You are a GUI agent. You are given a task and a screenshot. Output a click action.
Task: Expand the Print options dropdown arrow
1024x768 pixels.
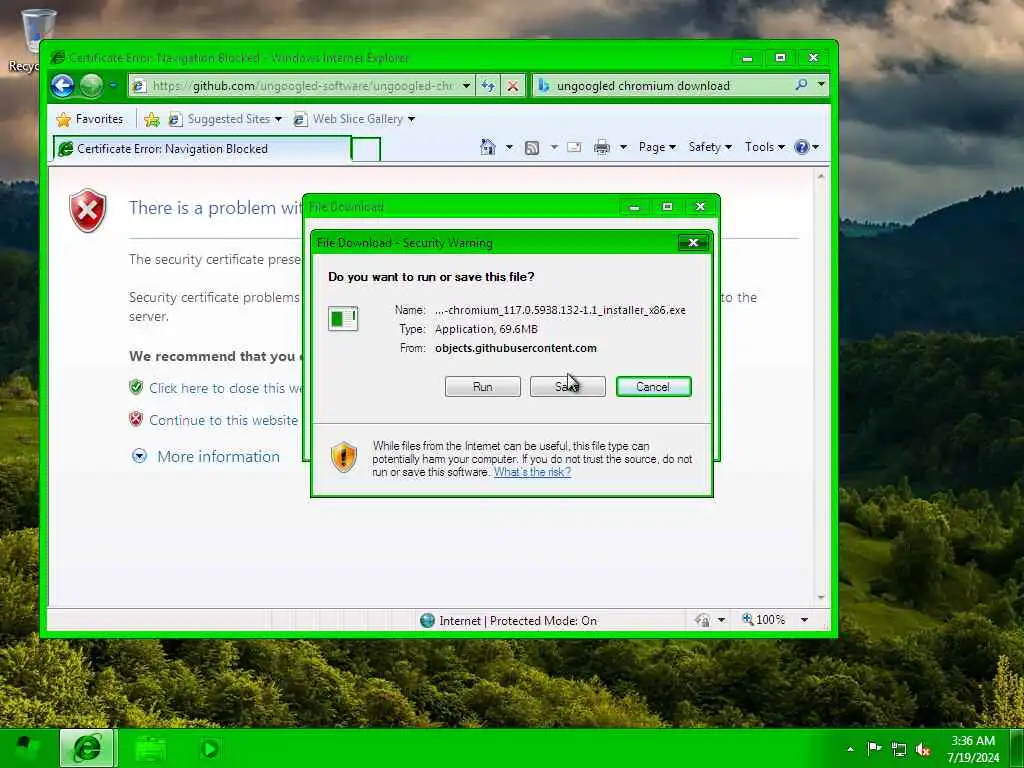click(623, 147)
